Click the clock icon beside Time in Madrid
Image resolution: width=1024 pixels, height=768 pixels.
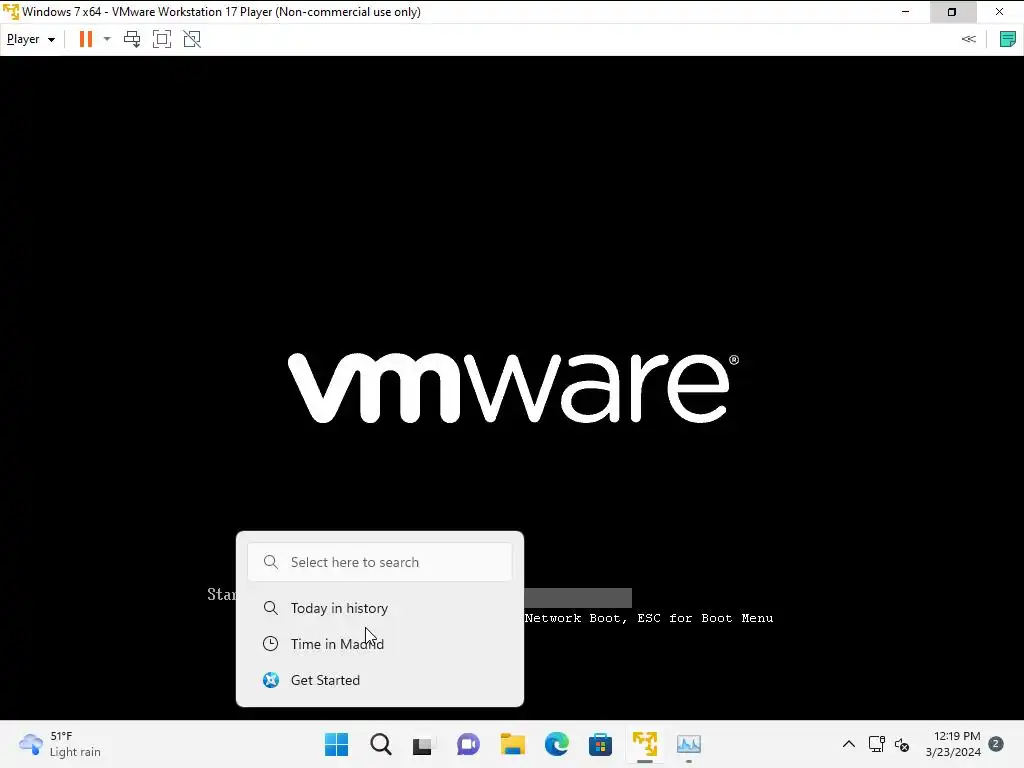pos(270,644)
